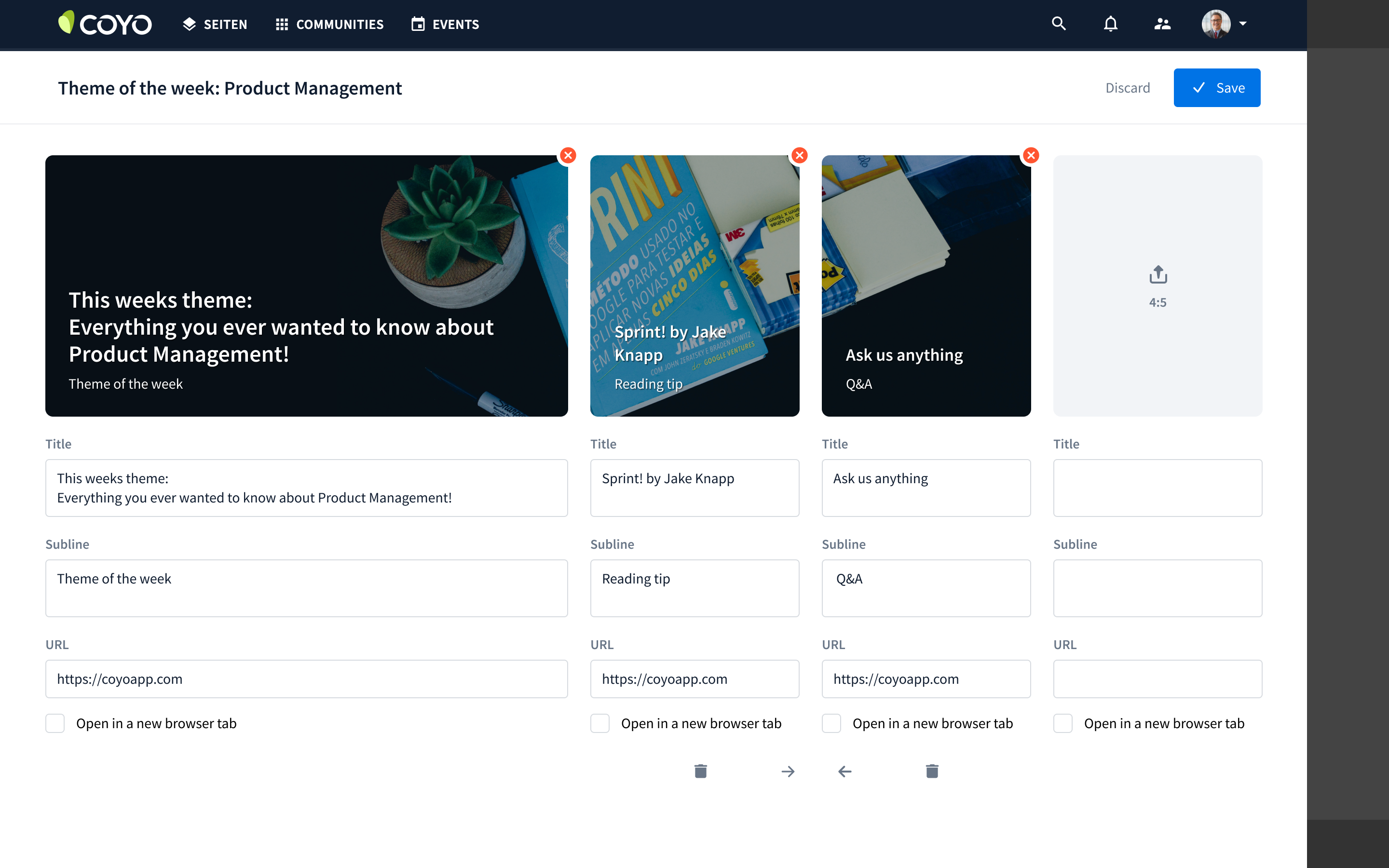Move Ask us anything teaser left with arrow
Image resolution: width=1389 pixels, height=868 pixels.
(845, 772)
